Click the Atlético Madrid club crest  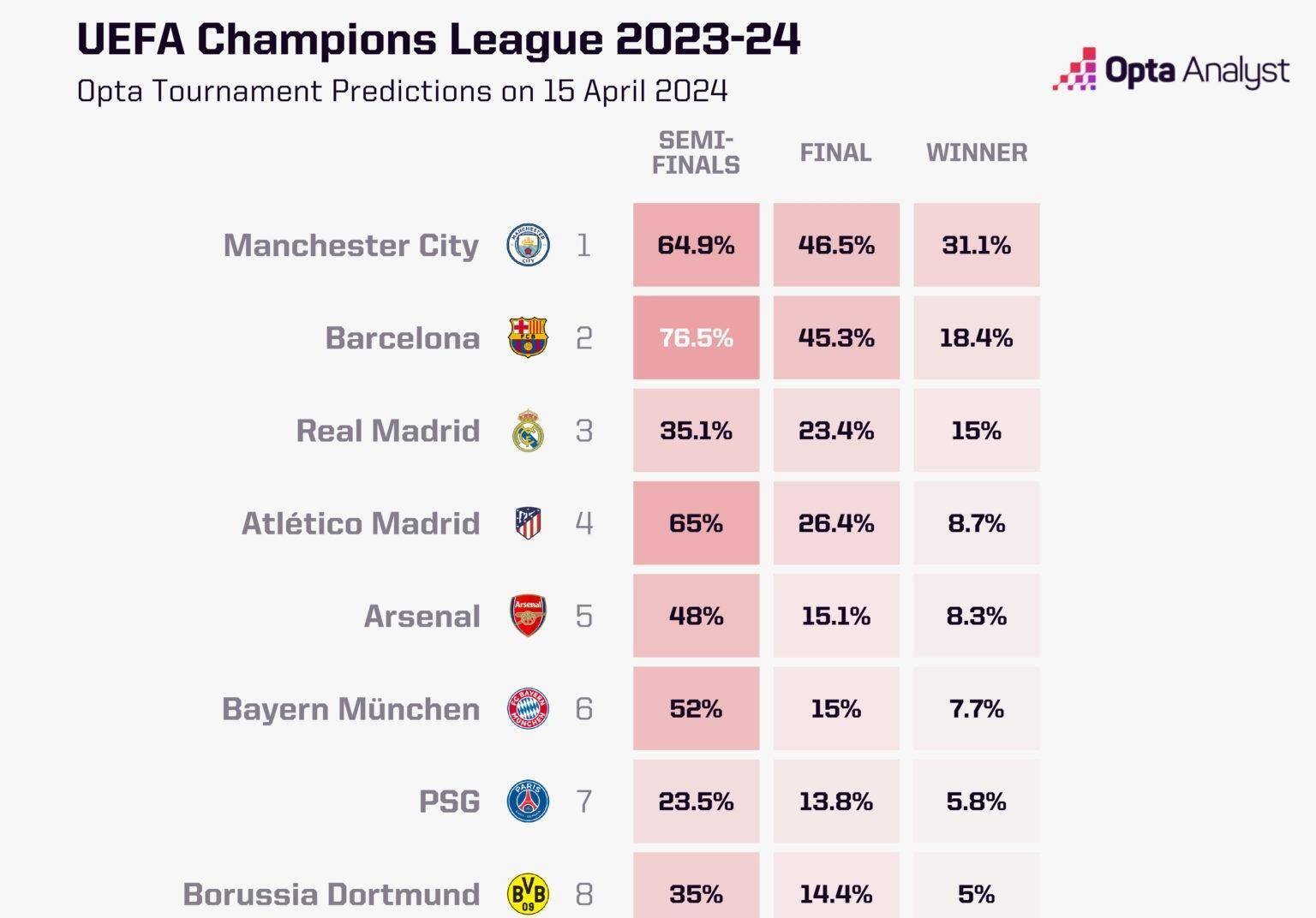tap(528, 523)
